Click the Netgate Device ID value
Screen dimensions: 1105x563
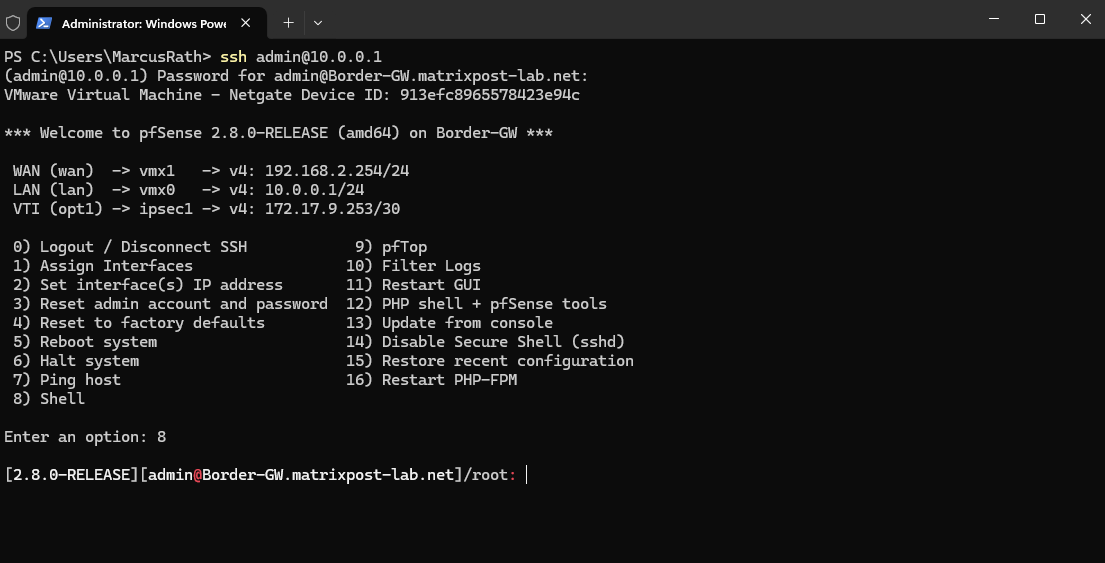pyautogui.click(x=490, y=95)
